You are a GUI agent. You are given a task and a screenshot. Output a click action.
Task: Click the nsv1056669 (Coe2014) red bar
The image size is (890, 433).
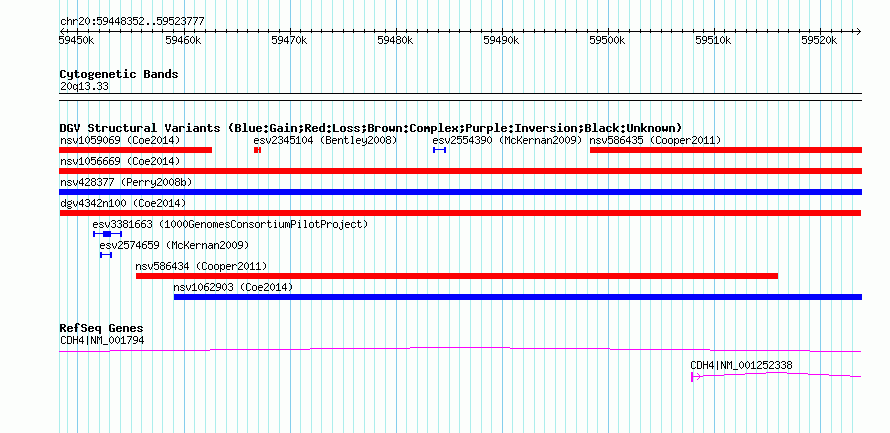[x=460, y=171]
